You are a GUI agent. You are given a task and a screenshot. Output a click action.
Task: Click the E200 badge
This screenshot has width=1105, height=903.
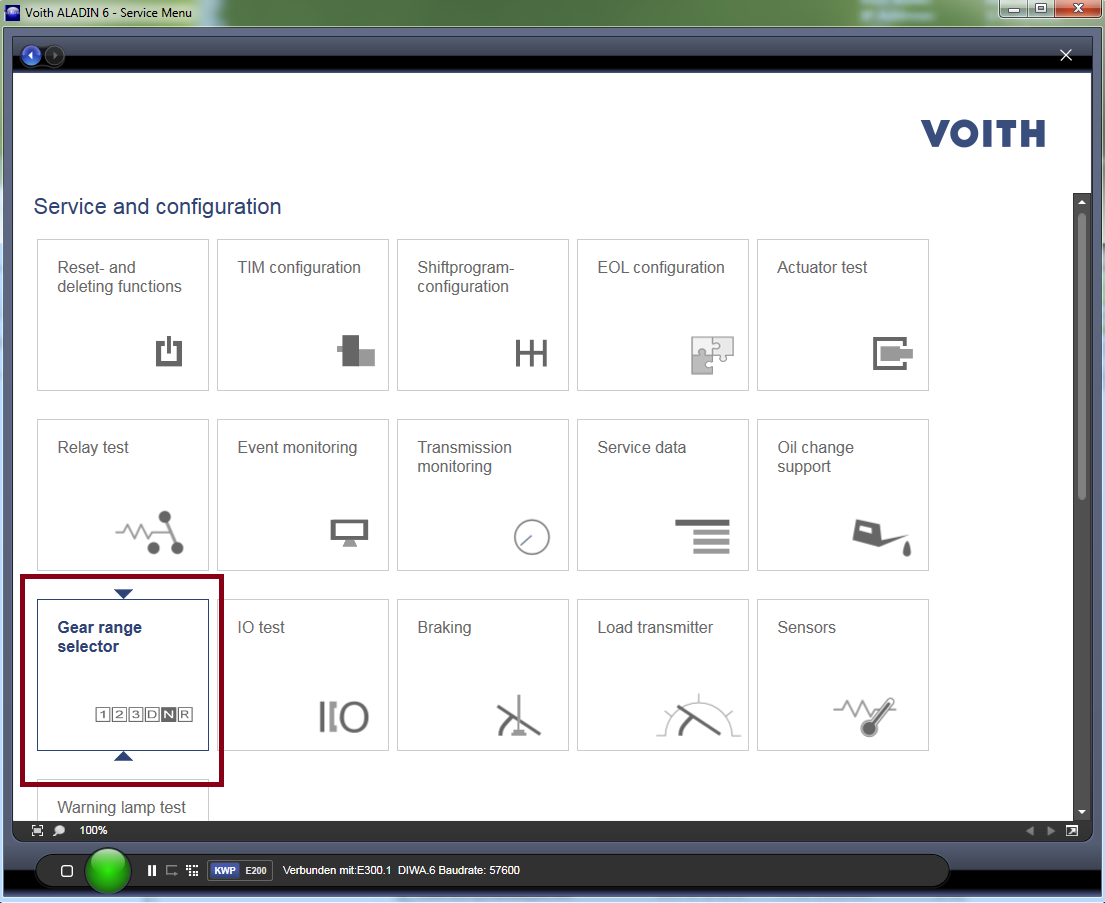[256, 871]
